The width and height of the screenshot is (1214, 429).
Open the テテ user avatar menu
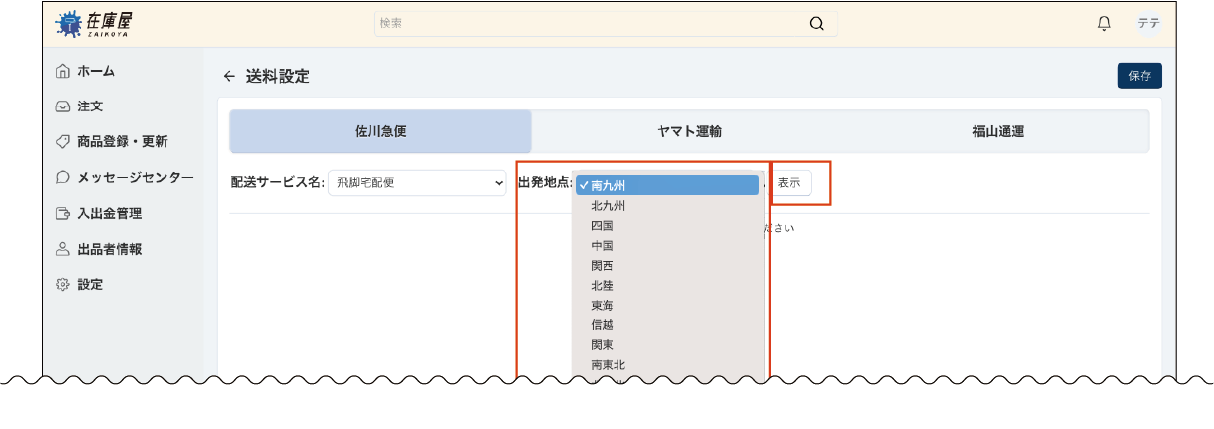point(1148,23)
